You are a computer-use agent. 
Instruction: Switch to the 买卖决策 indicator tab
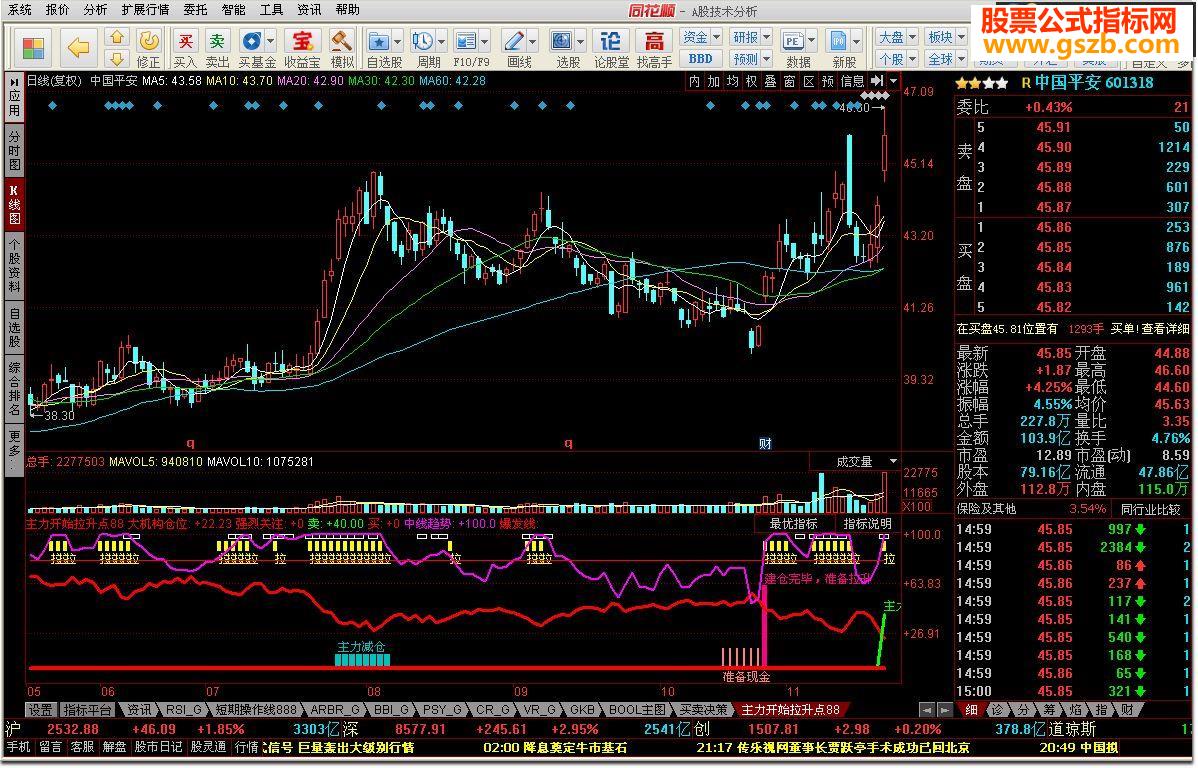coord(704,710)
